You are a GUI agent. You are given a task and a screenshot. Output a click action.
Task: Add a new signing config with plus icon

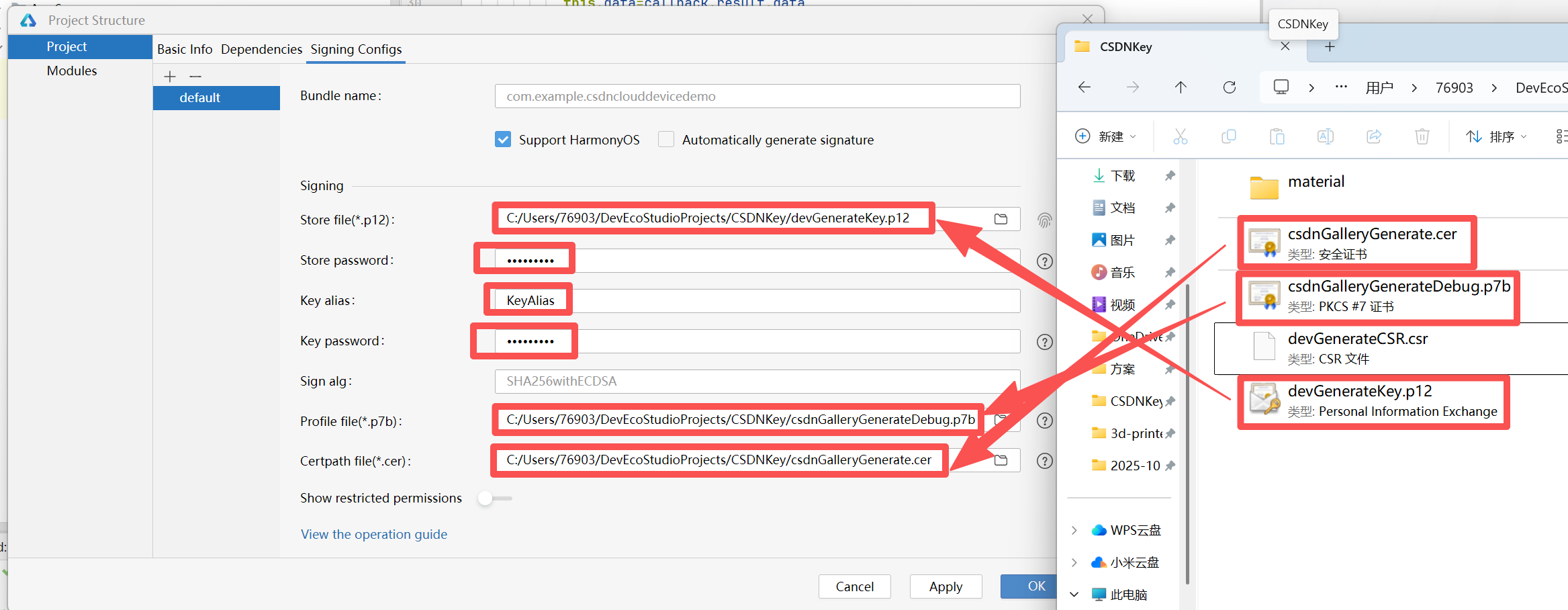pyautogui.click(x=170, y=77)
